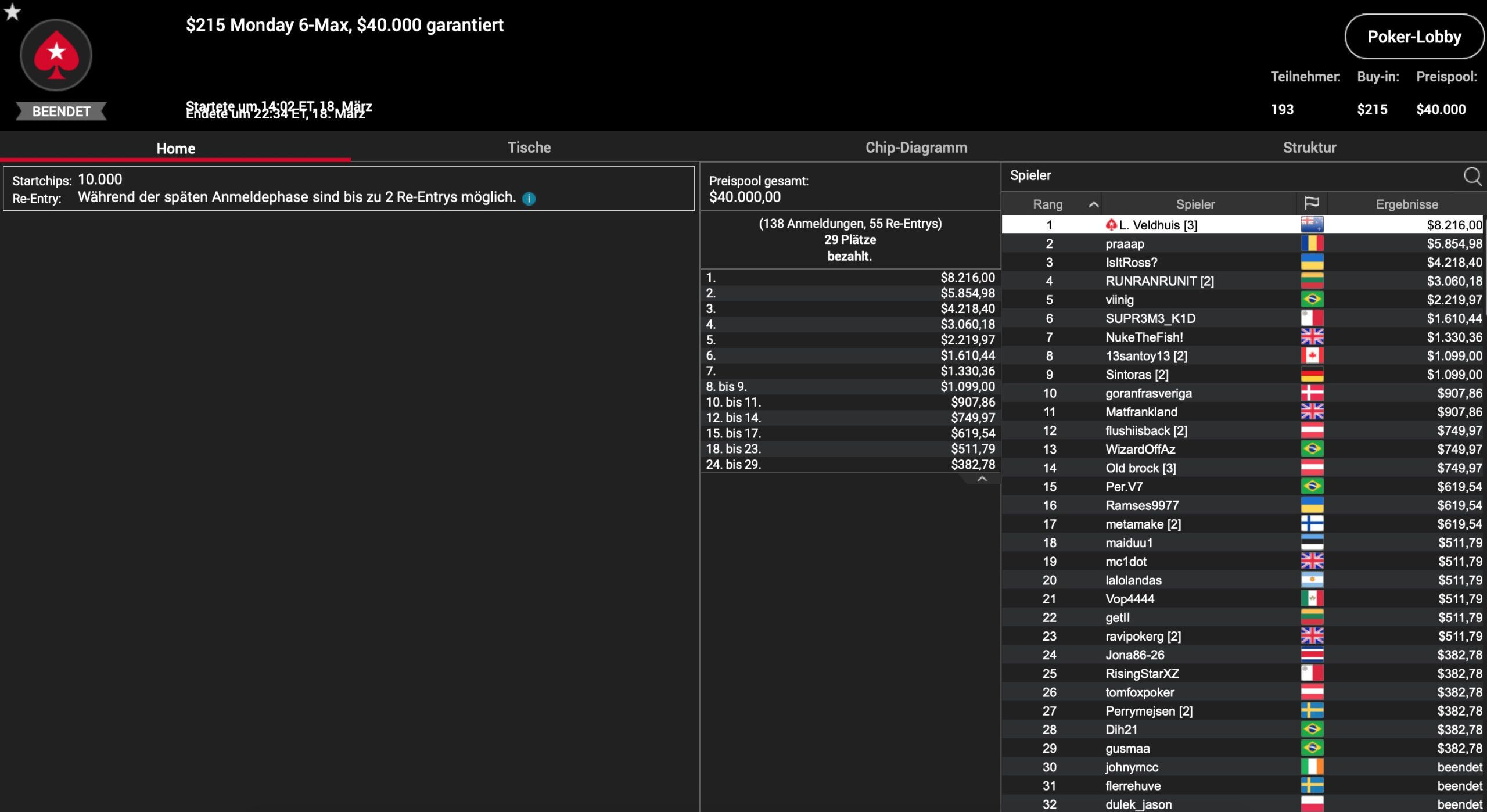Select the Home tab
Viewport: 1487px width, 812px height.
point(175,148)
